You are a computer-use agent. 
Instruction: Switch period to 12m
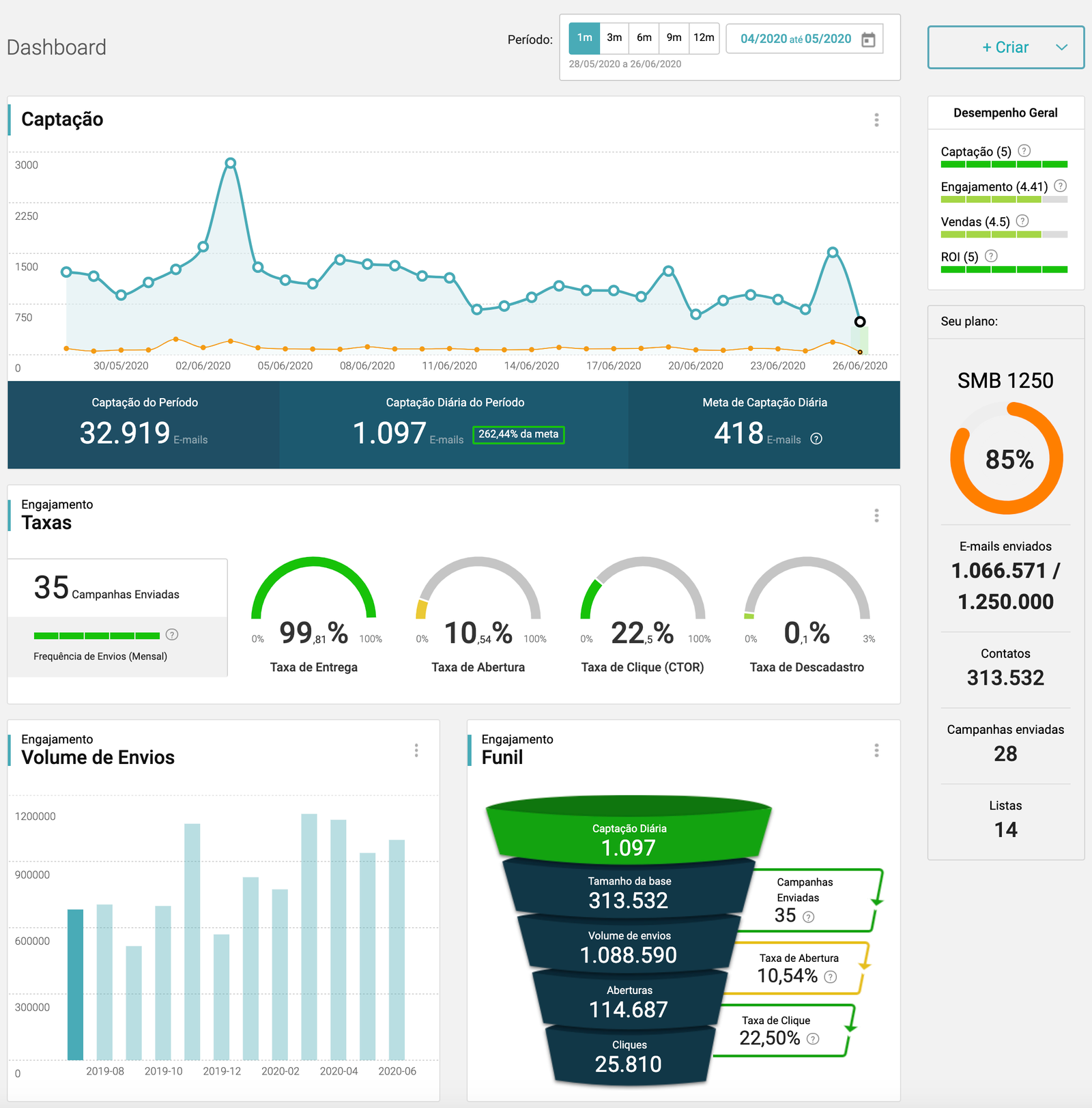click(704, 38)
